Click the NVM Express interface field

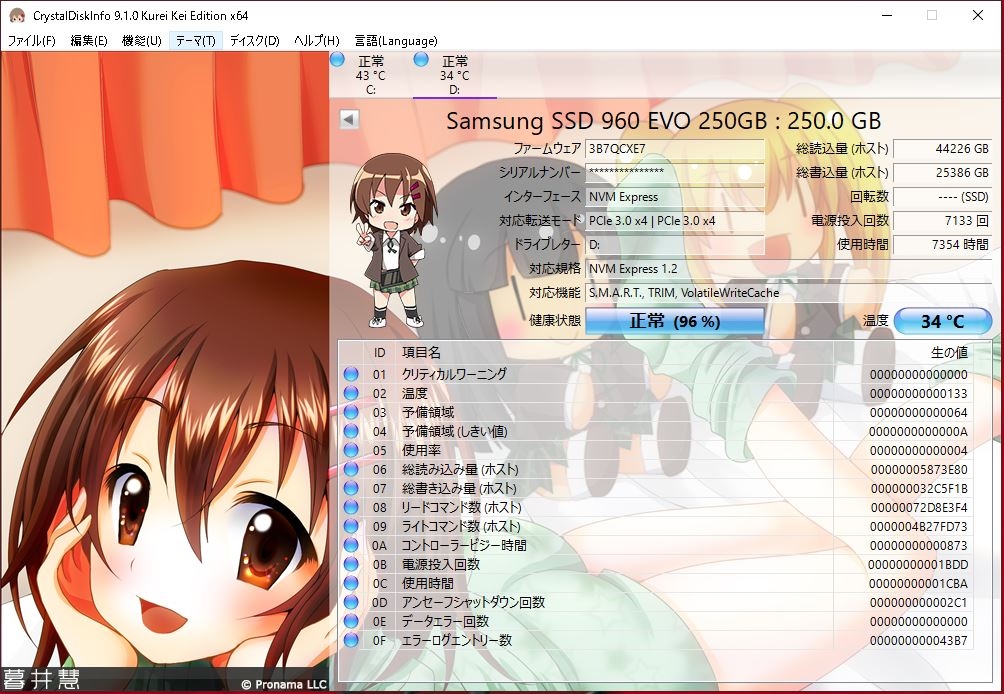pos(675,197)
